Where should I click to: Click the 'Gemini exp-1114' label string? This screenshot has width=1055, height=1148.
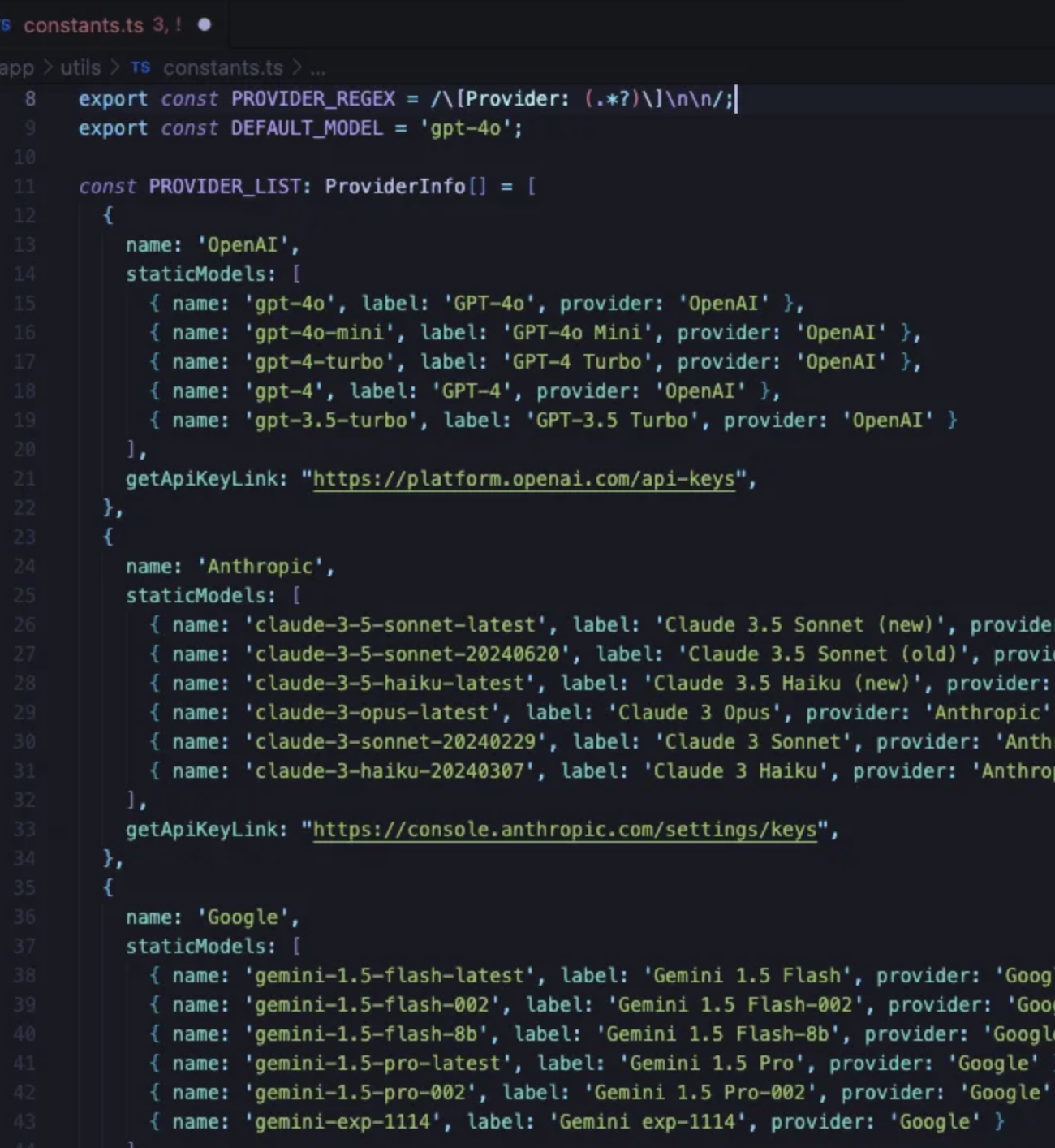[648, 1122]
